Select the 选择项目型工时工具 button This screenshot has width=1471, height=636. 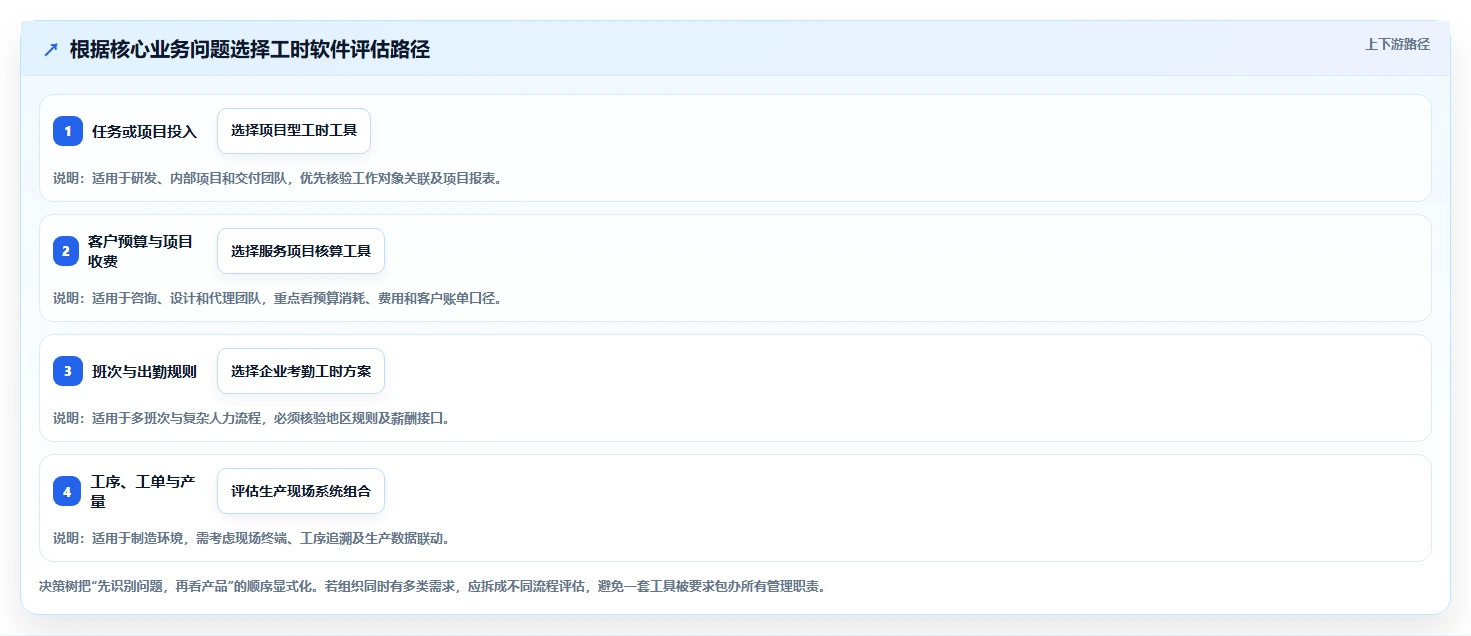click(x=294, y=131)
